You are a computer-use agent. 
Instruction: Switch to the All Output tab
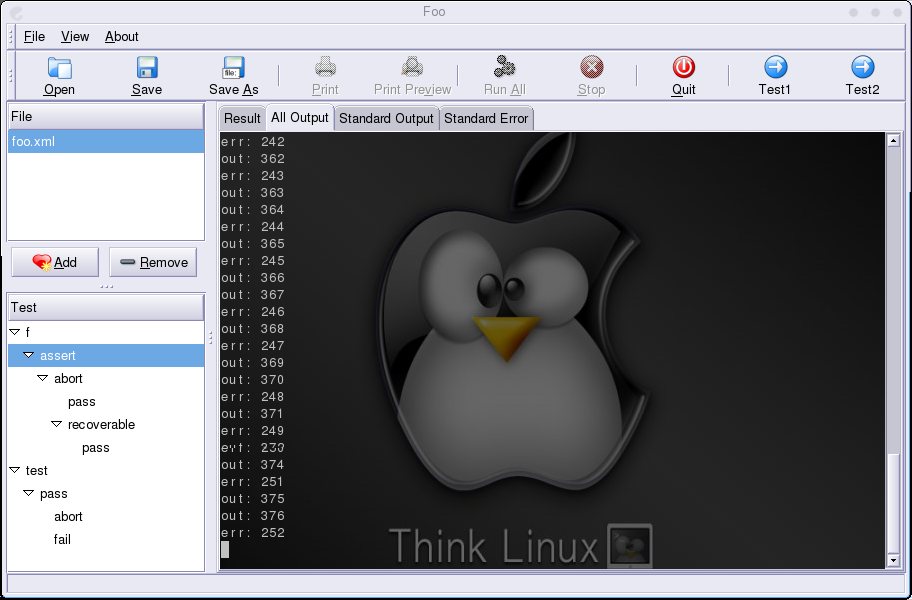(300, 117)
